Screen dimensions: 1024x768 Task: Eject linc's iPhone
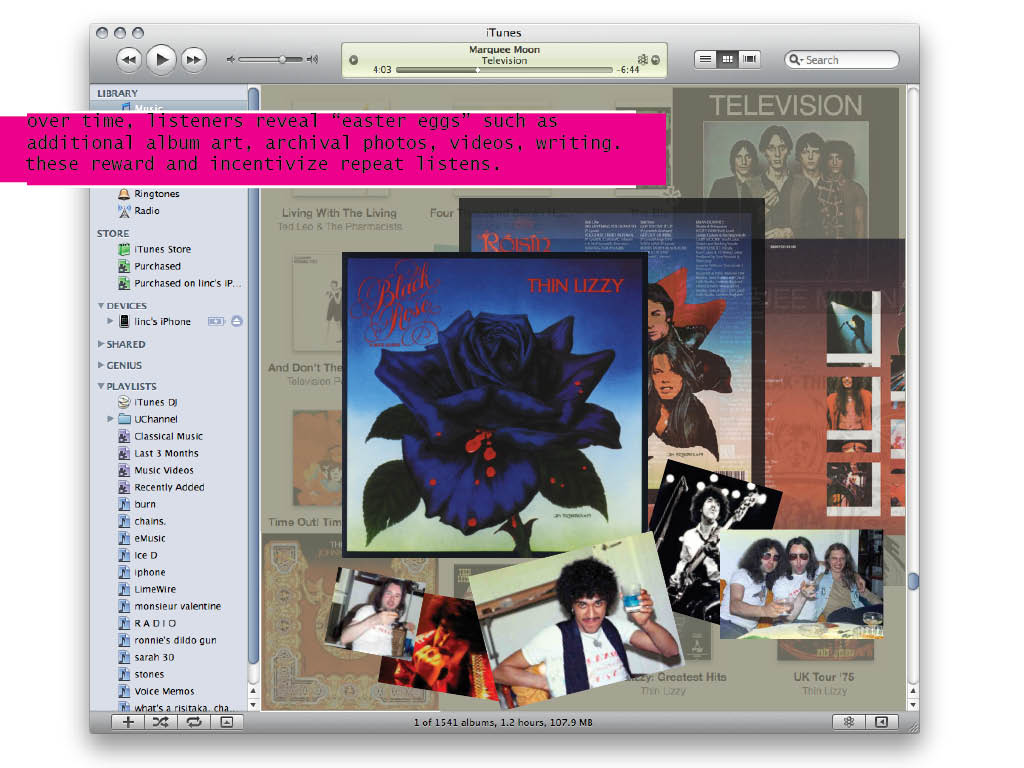point(236,321)
